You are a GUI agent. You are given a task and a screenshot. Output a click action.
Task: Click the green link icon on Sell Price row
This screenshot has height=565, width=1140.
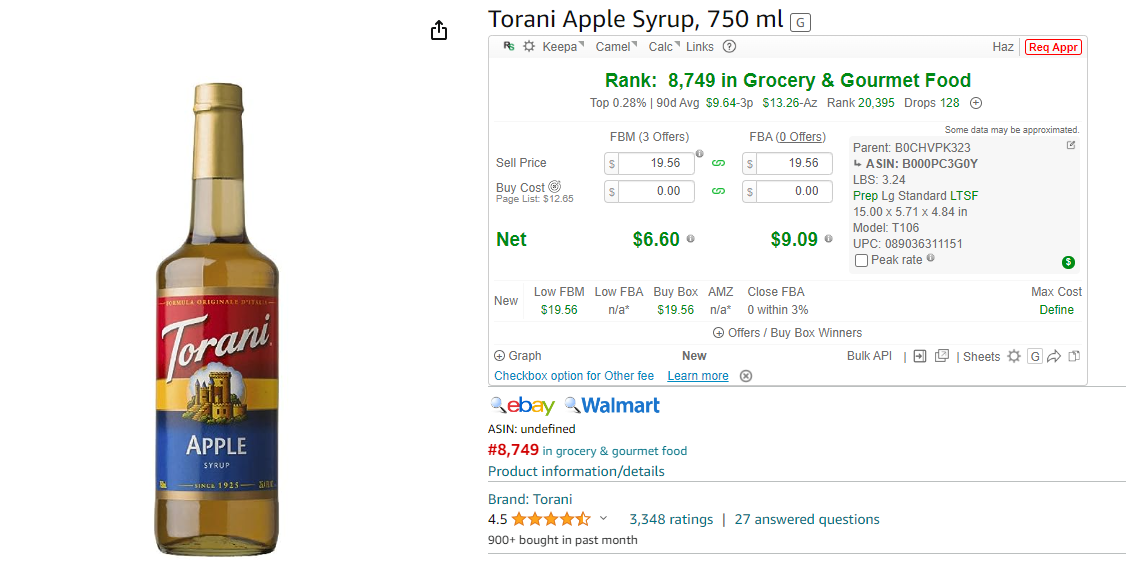click(718, 163)
